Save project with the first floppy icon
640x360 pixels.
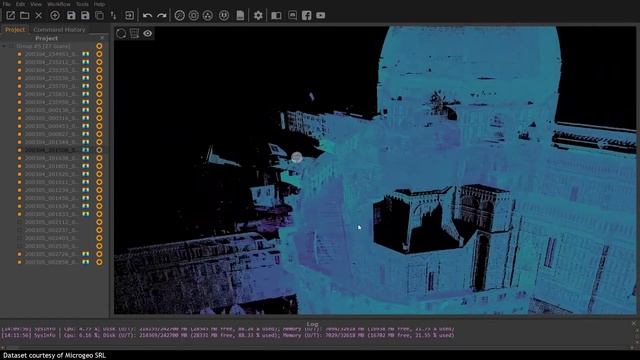click(71, 16)
